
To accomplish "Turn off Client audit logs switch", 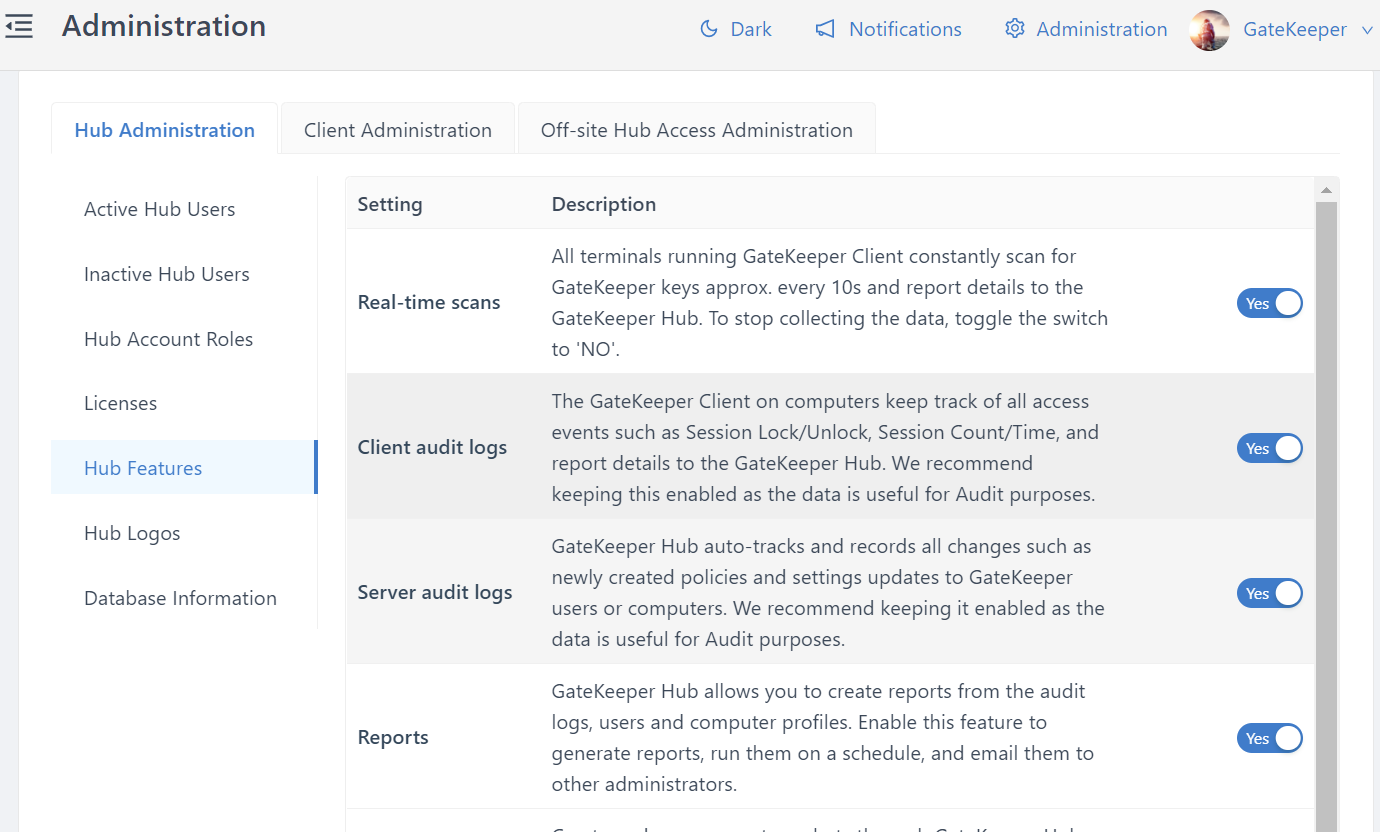I will coord(1269,448).
